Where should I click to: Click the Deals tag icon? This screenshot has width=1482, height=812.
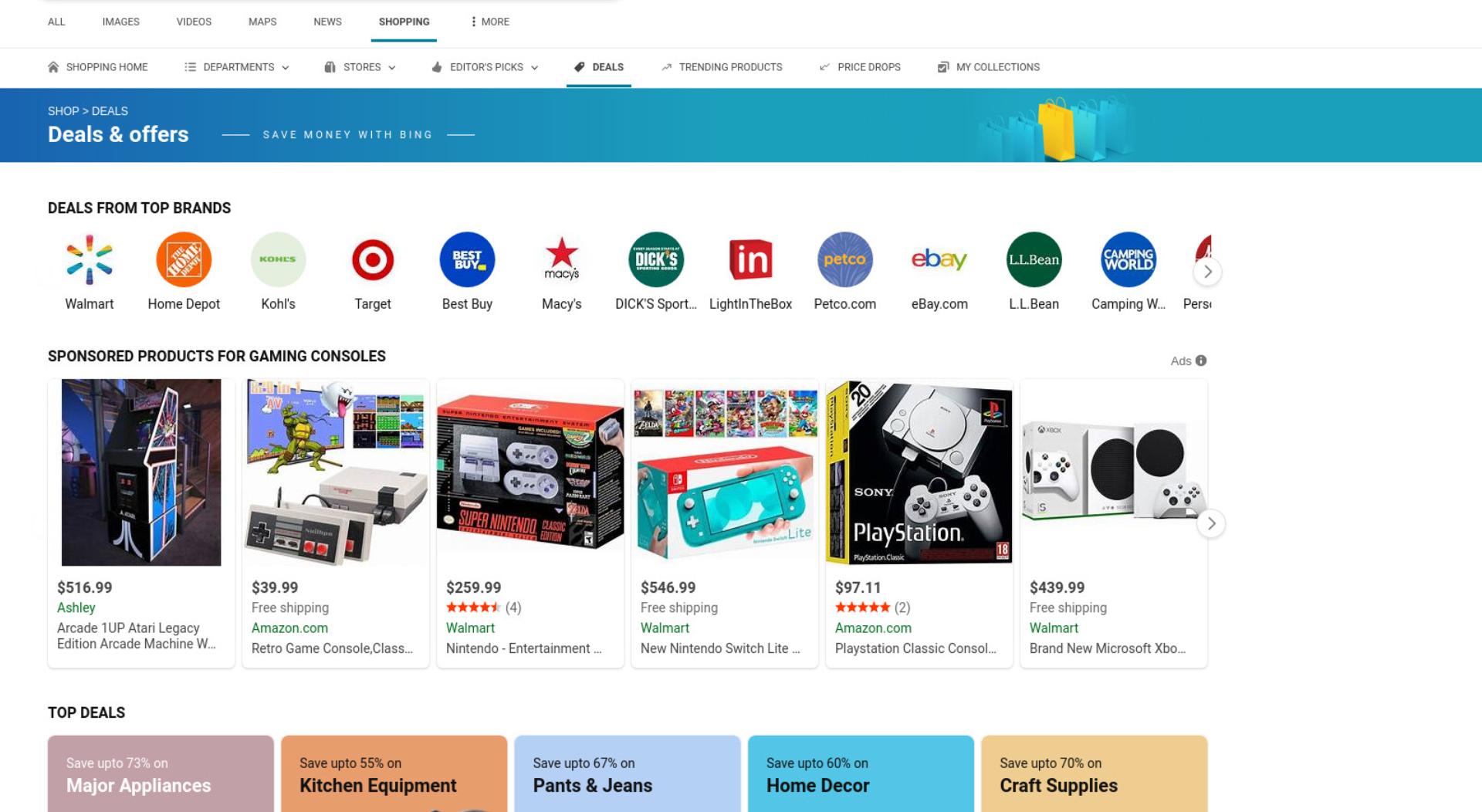pos(580,67)
